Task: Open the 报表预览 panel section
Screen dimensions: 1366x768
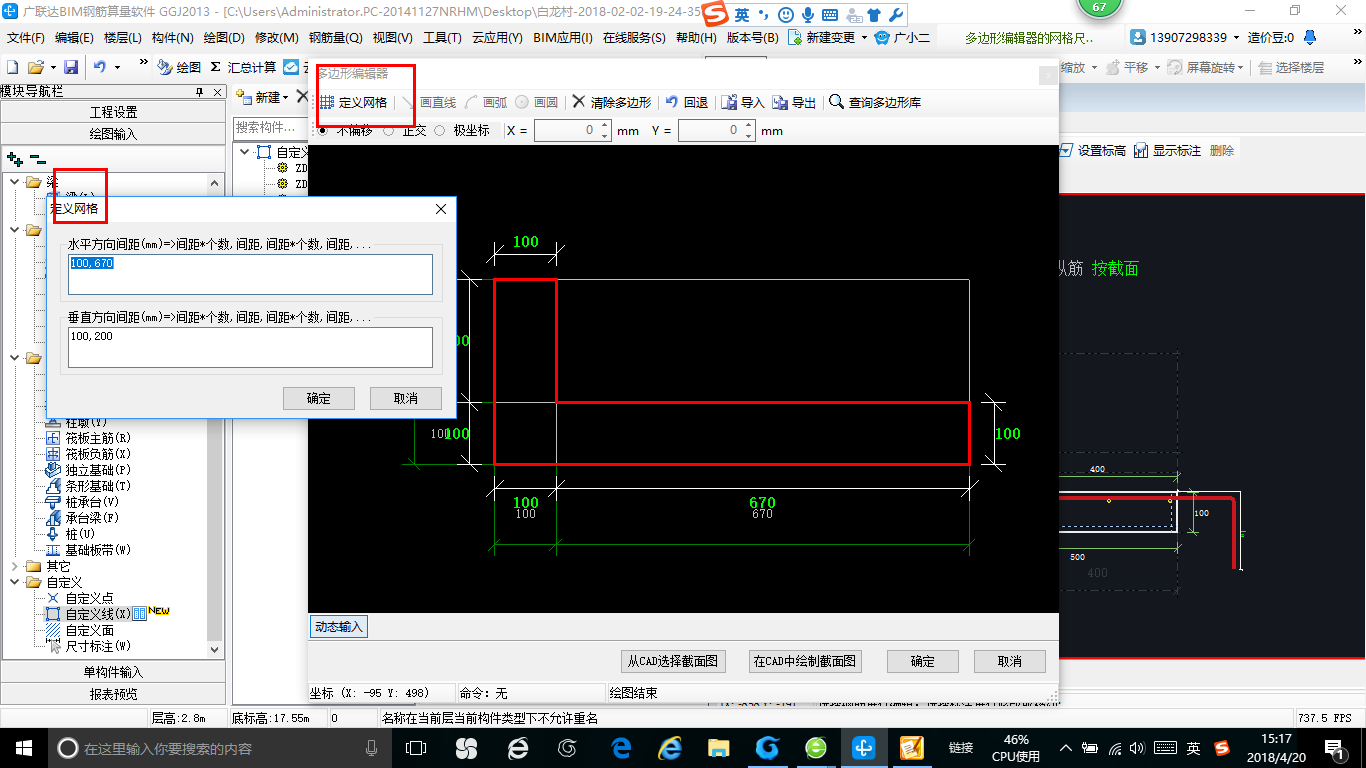Action: [113, 694]
